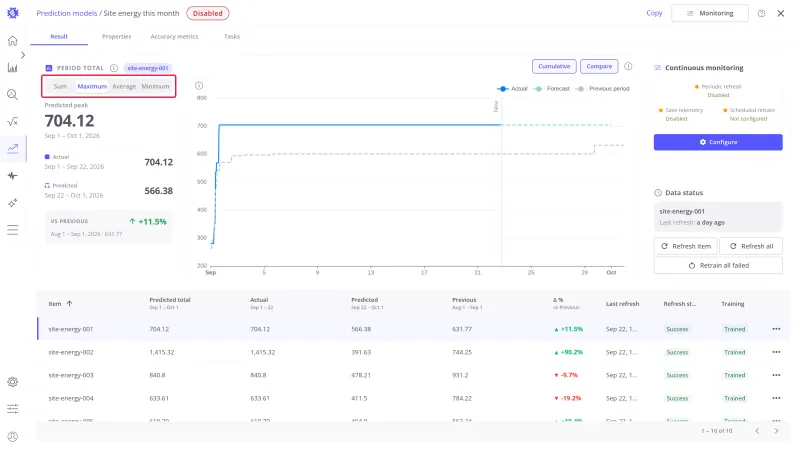Open the home page from sidebar
Image resolution: width=800 pixels, height=450 pixels.
click(13, 41)
